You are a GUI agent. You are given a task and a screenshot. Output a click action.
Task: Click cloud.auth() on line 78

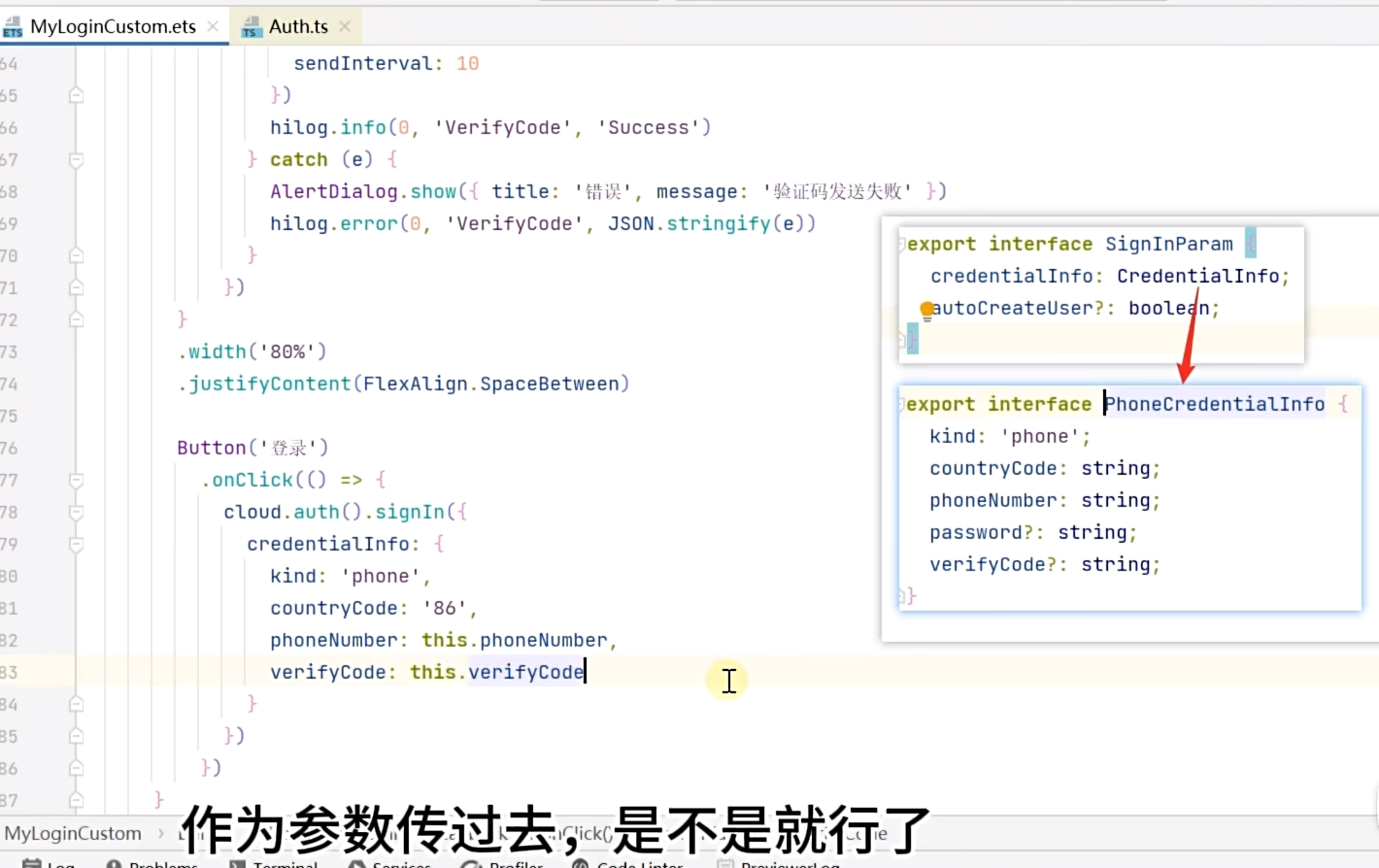[292, 512]
